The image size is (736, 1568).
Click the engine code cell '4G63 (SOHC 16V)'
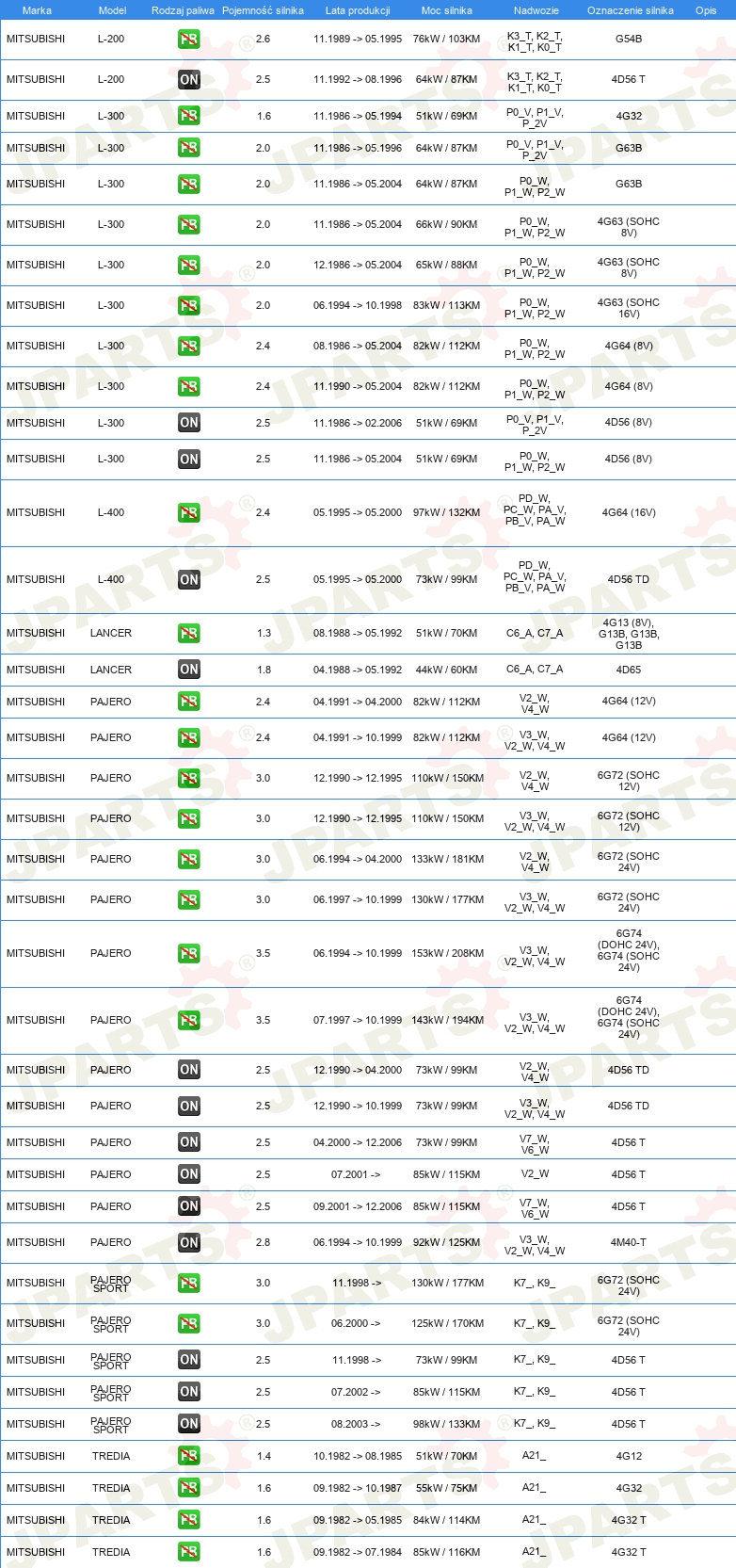(x=629, y=309)
